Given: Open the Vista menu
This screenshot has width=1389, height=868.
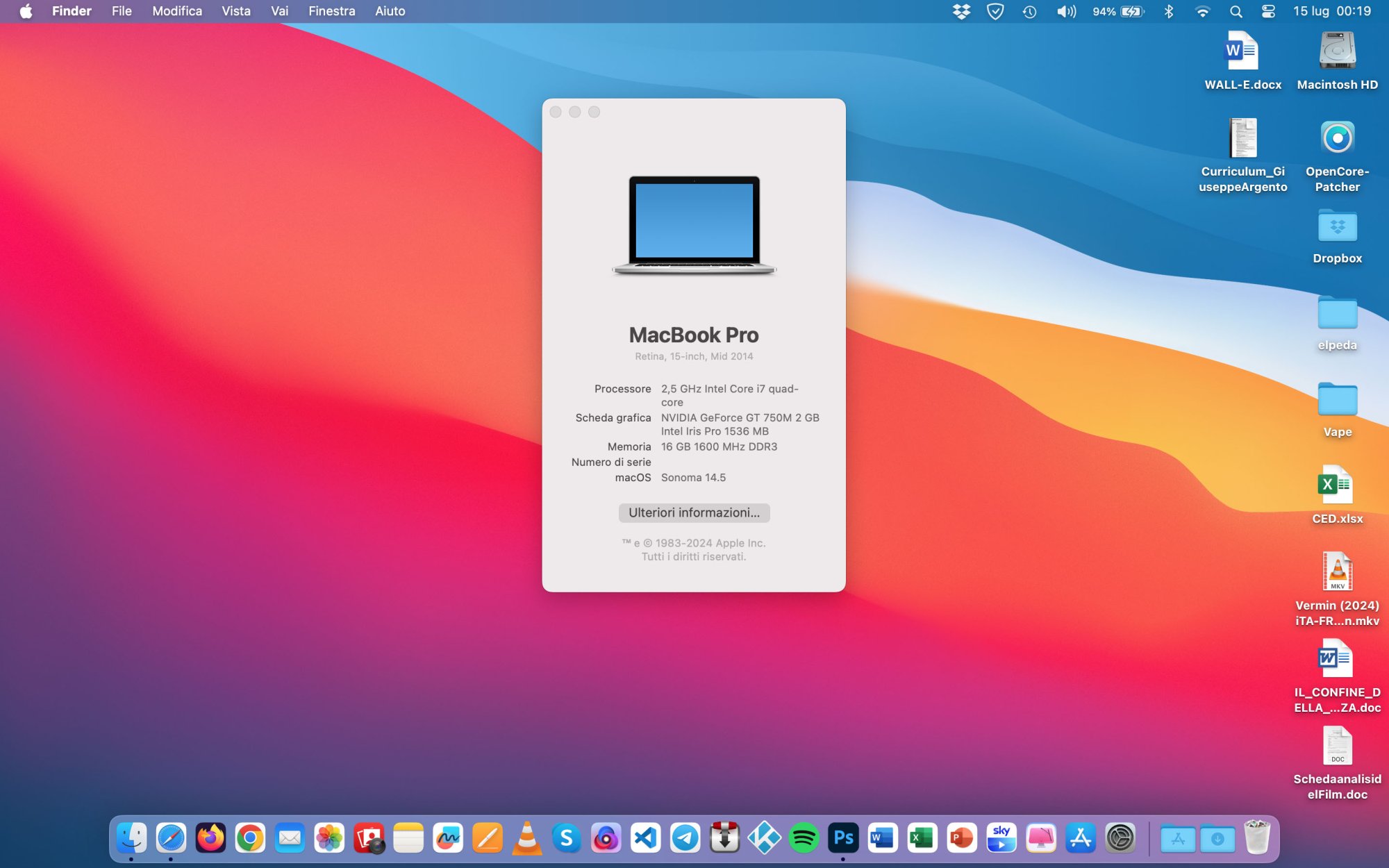Looking at the screenshot, I should 235,11.
